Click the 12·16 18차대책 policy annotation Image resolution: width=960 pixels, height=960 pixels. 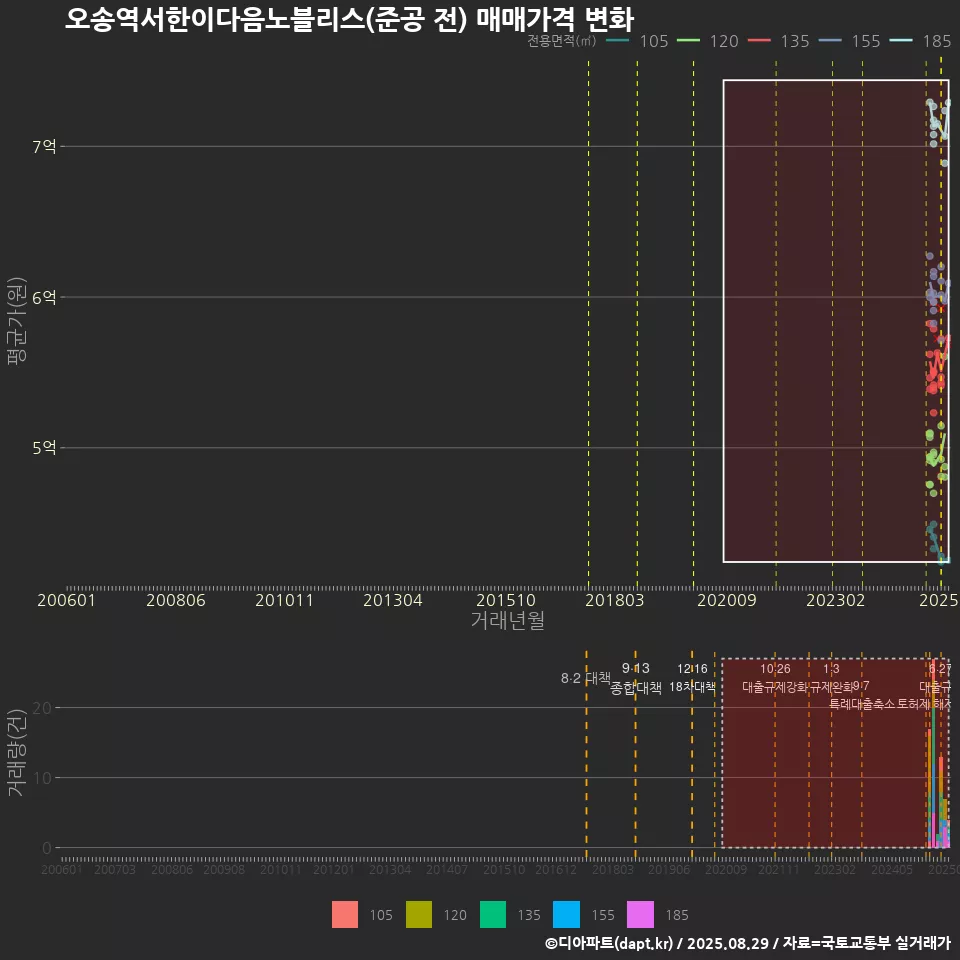click(x=692, y=678)
